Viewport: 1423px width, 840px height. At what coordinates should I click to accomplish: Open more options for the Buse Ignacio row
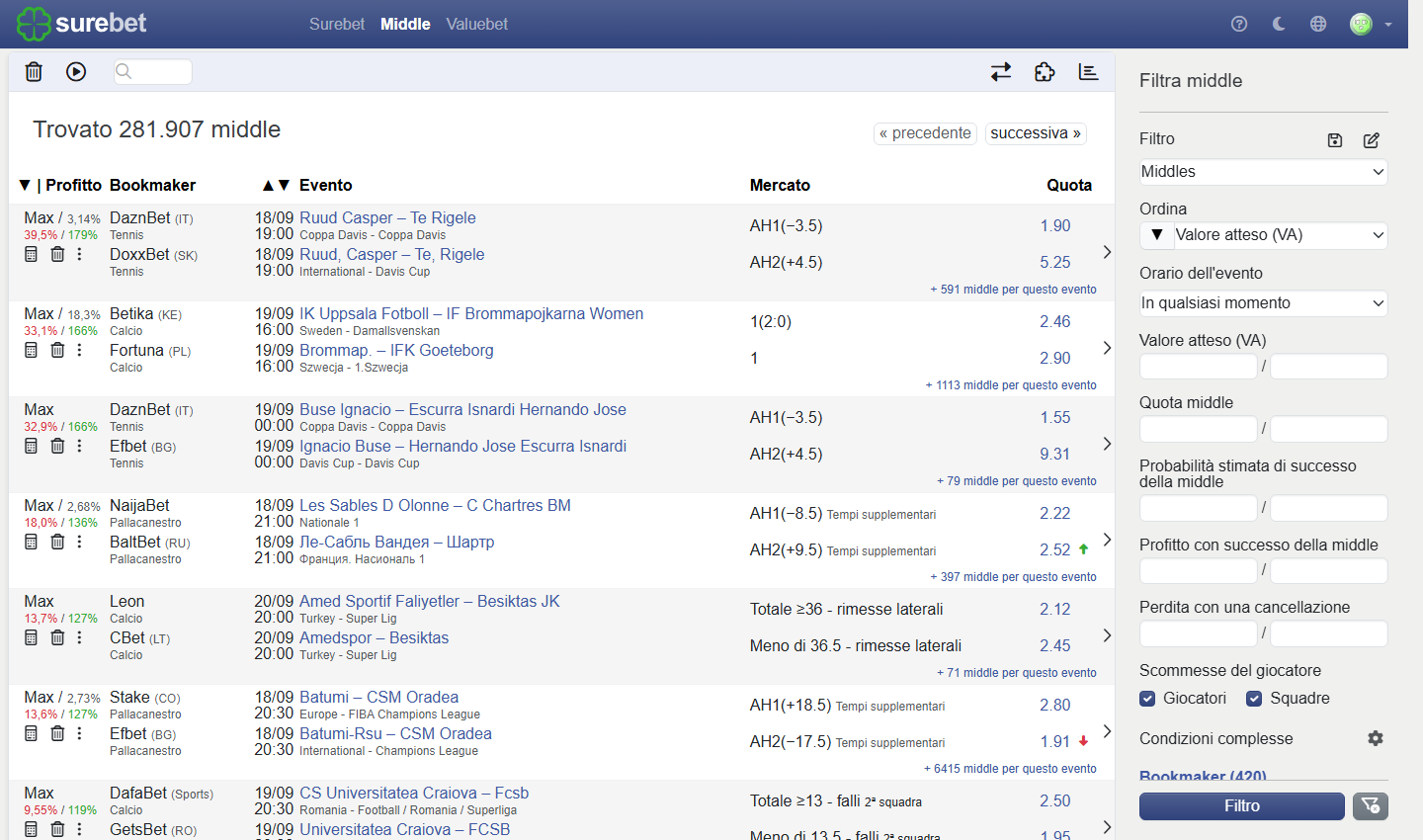(x=80, y=446)
